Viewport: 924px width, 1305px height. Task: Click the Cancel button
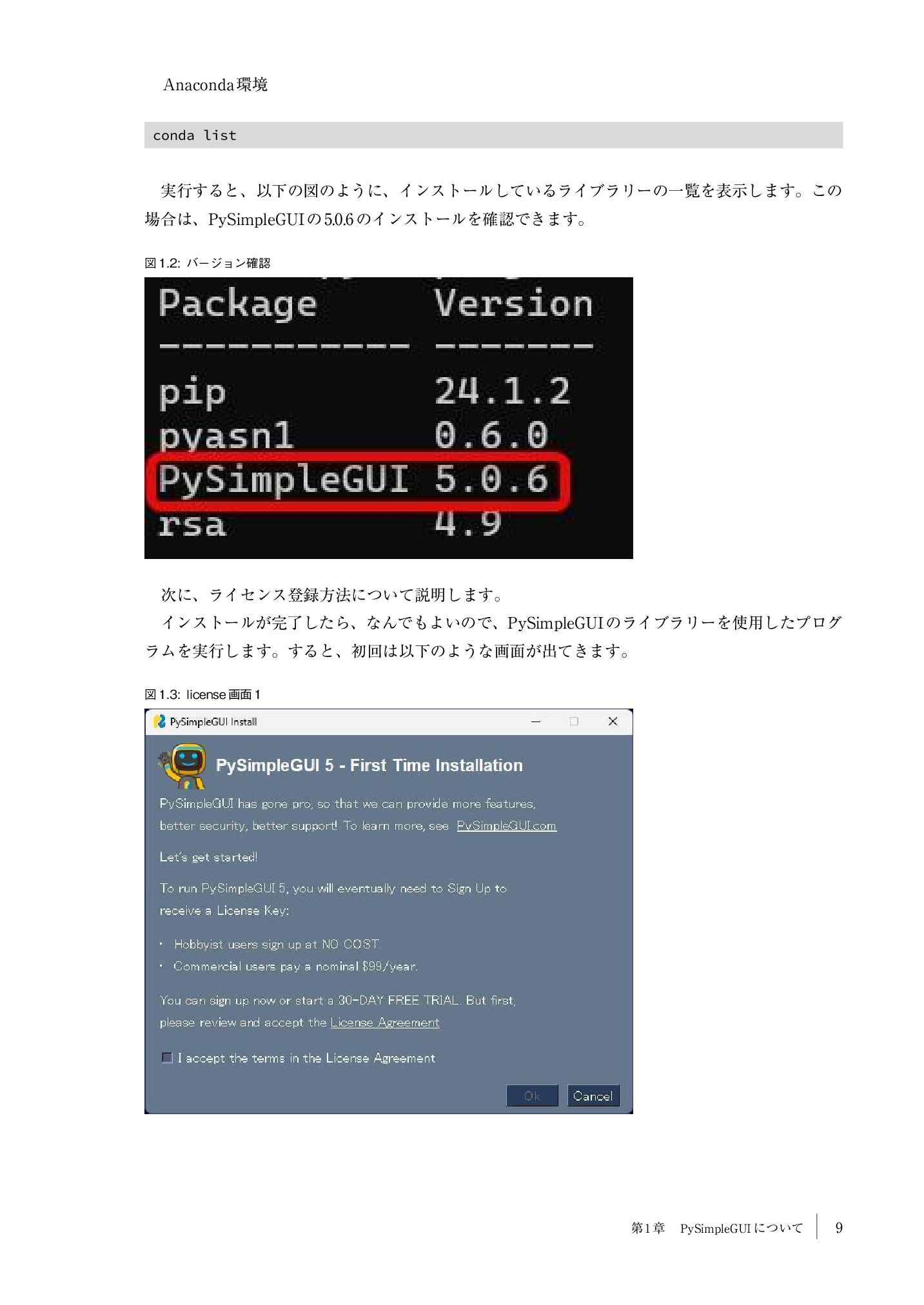(593, 1095)
